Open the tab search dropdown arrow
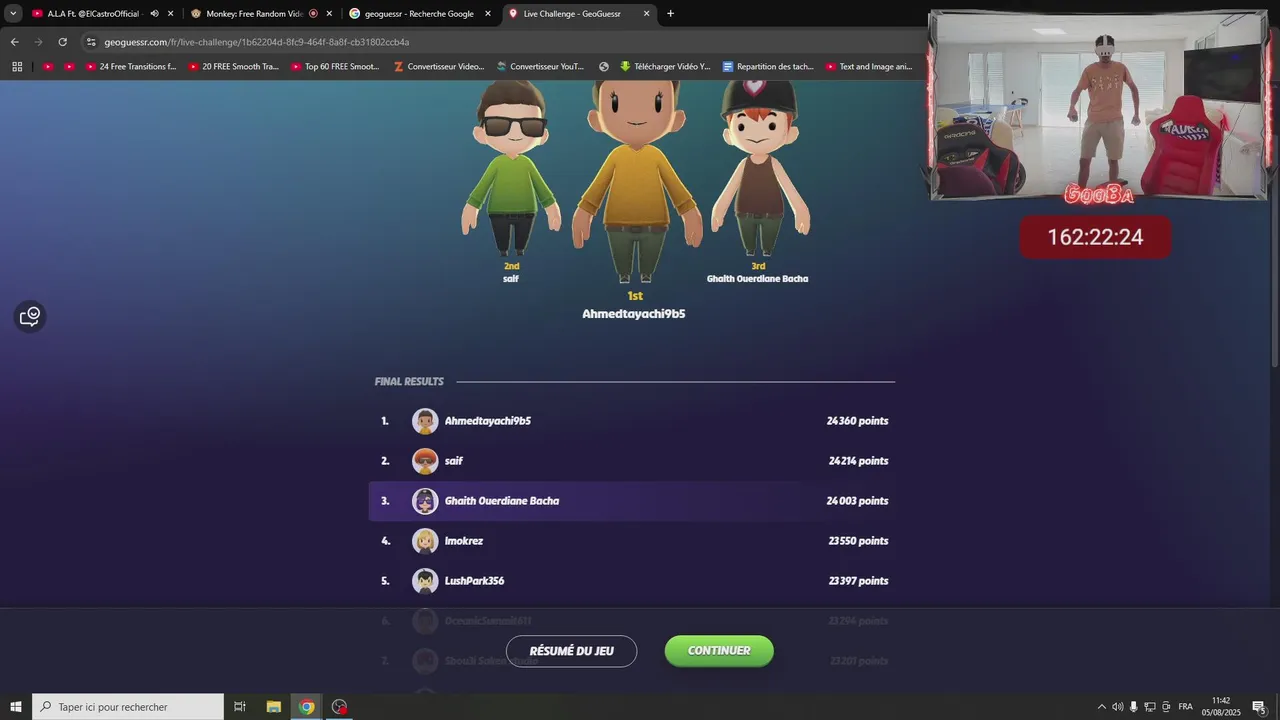 [x=13, y=14]
